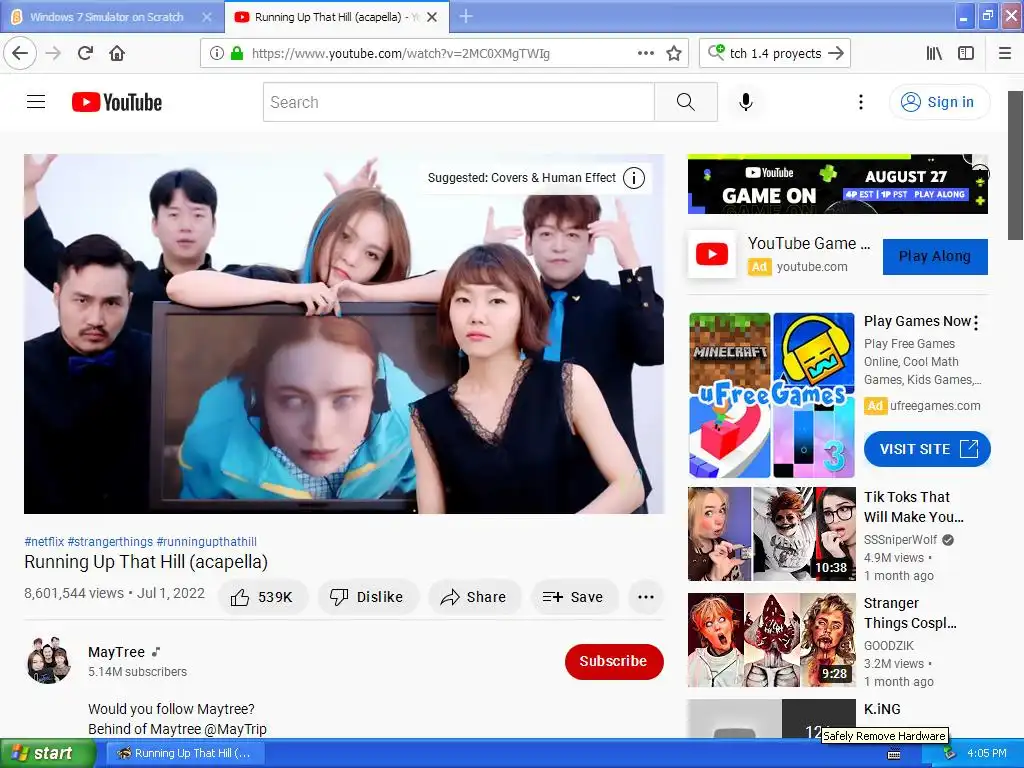The width and height of the screenshot is (1024, 768).
Task: Click the page vertical scrollbar thumb
Action: click(x=1016, y=165)
